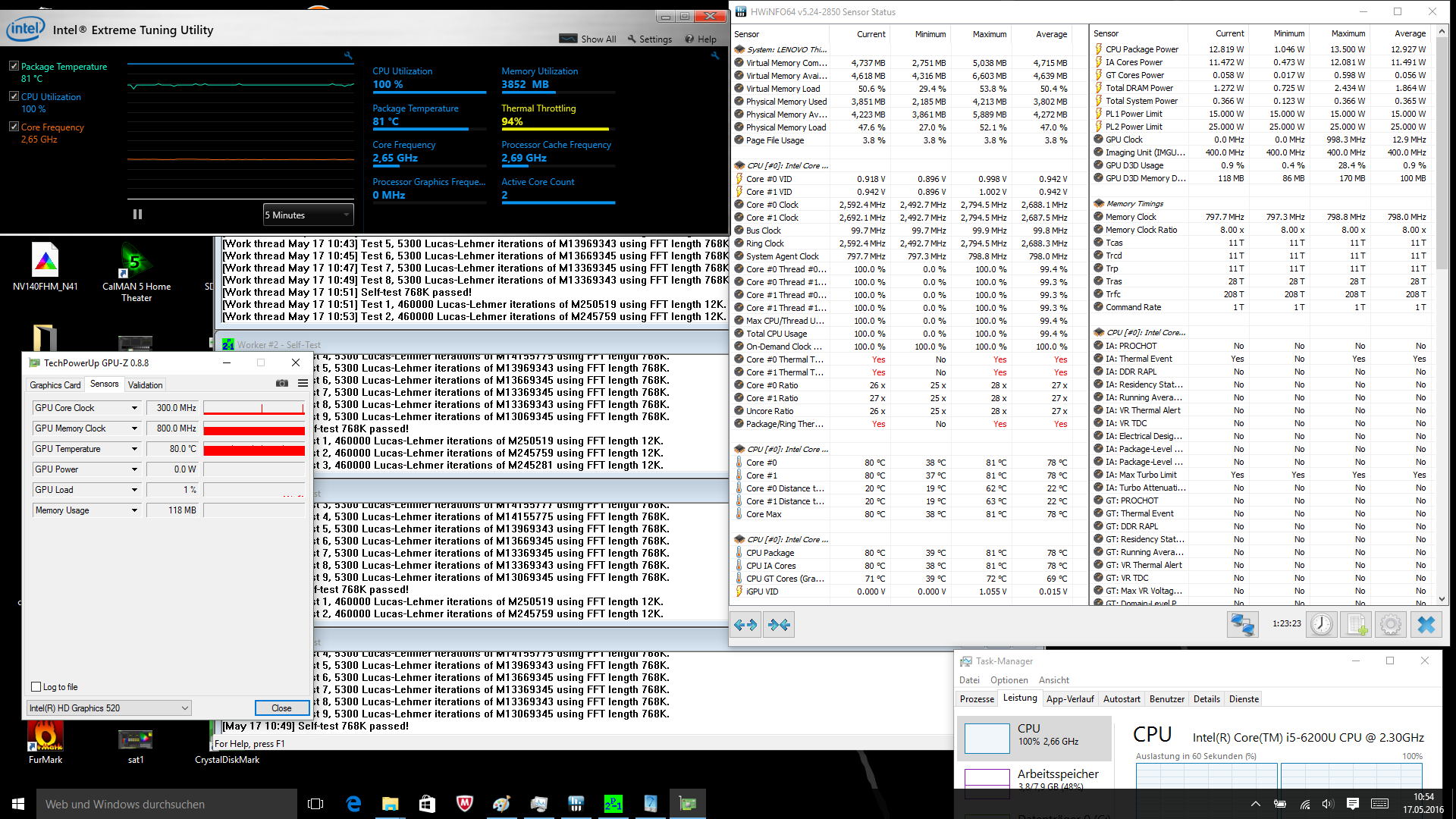Open HWiNFO sensor settings gear icon
Screen dimensions: 1456x819
pos(1390,625)
